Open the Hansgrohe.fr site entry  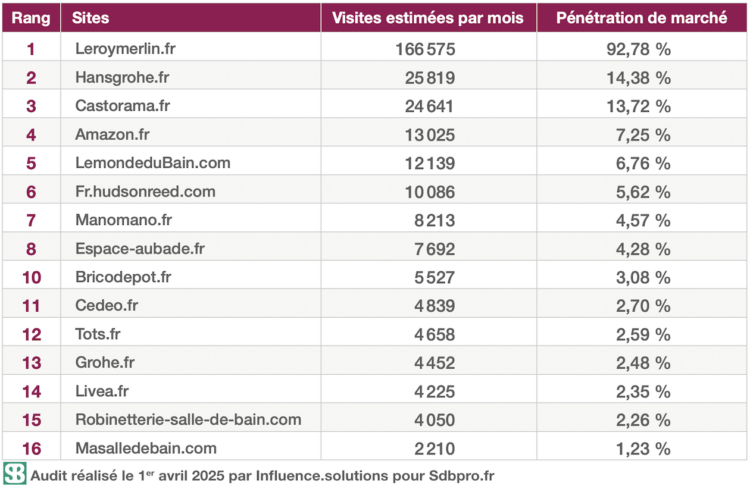click(x=123, y=77)
